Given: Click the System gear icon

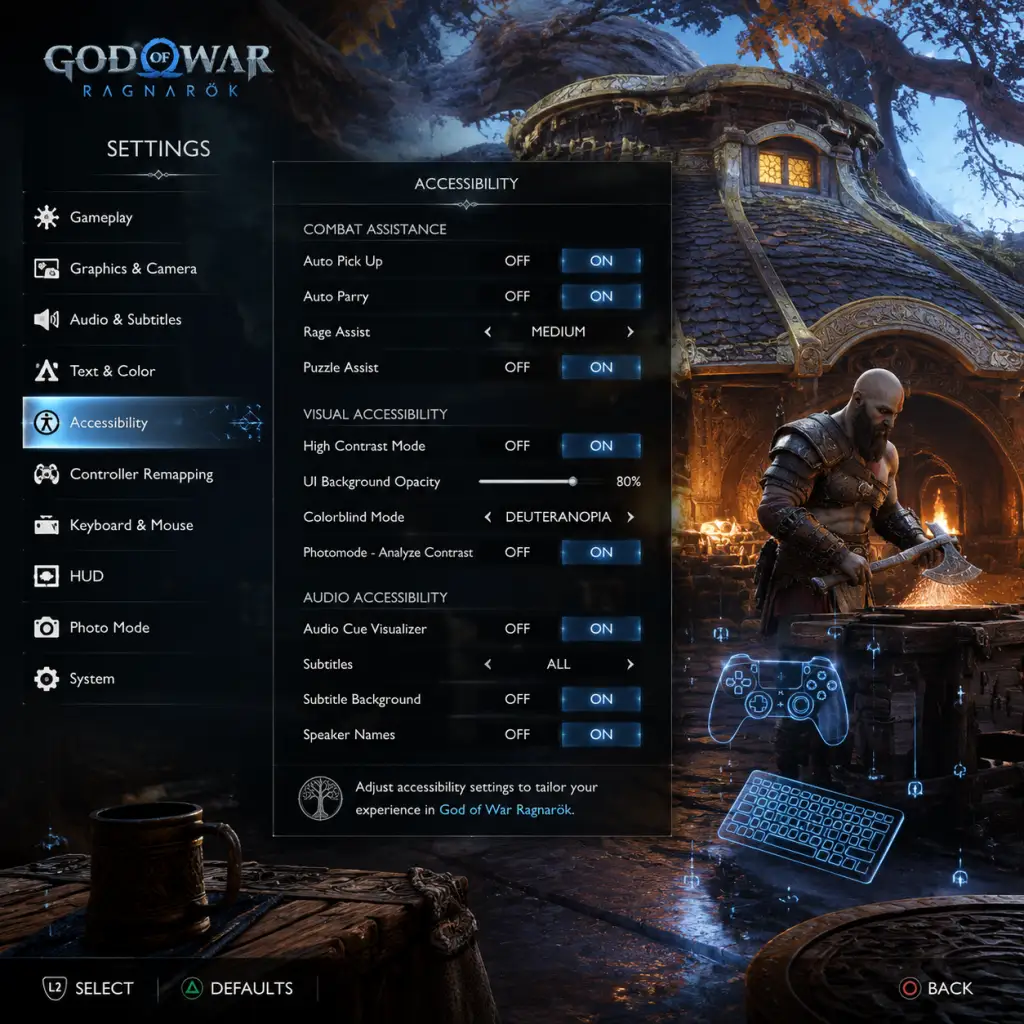Looking at the screenshot, I should tap(46, 679).
